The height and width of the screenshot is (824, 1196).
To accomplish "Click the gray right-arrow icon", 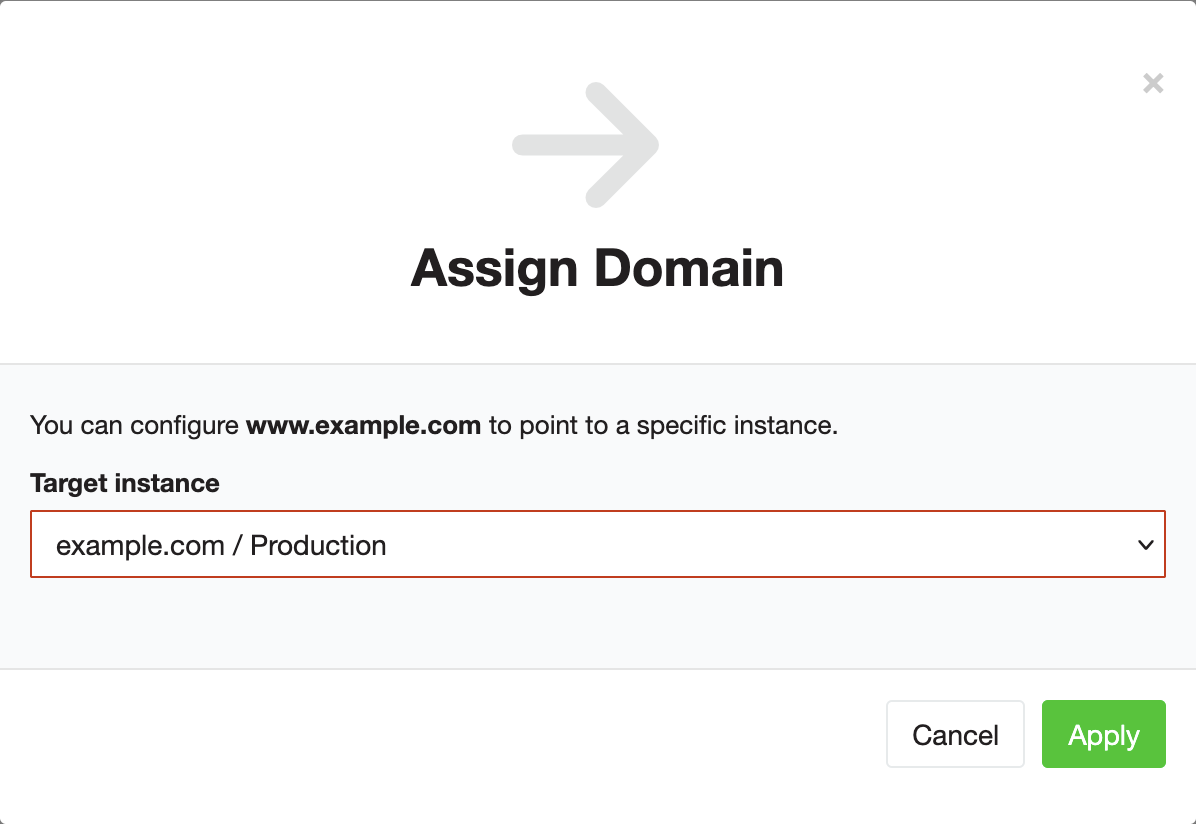I will coord(586,145).
